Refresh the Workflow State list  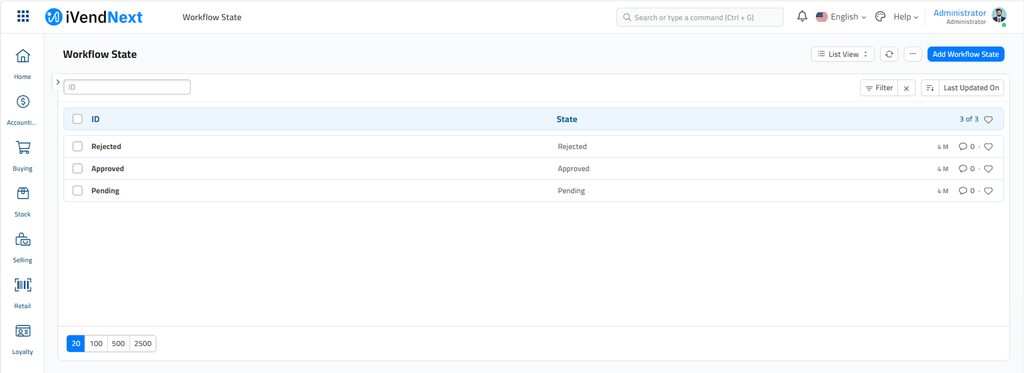click(x=889, y=54)
